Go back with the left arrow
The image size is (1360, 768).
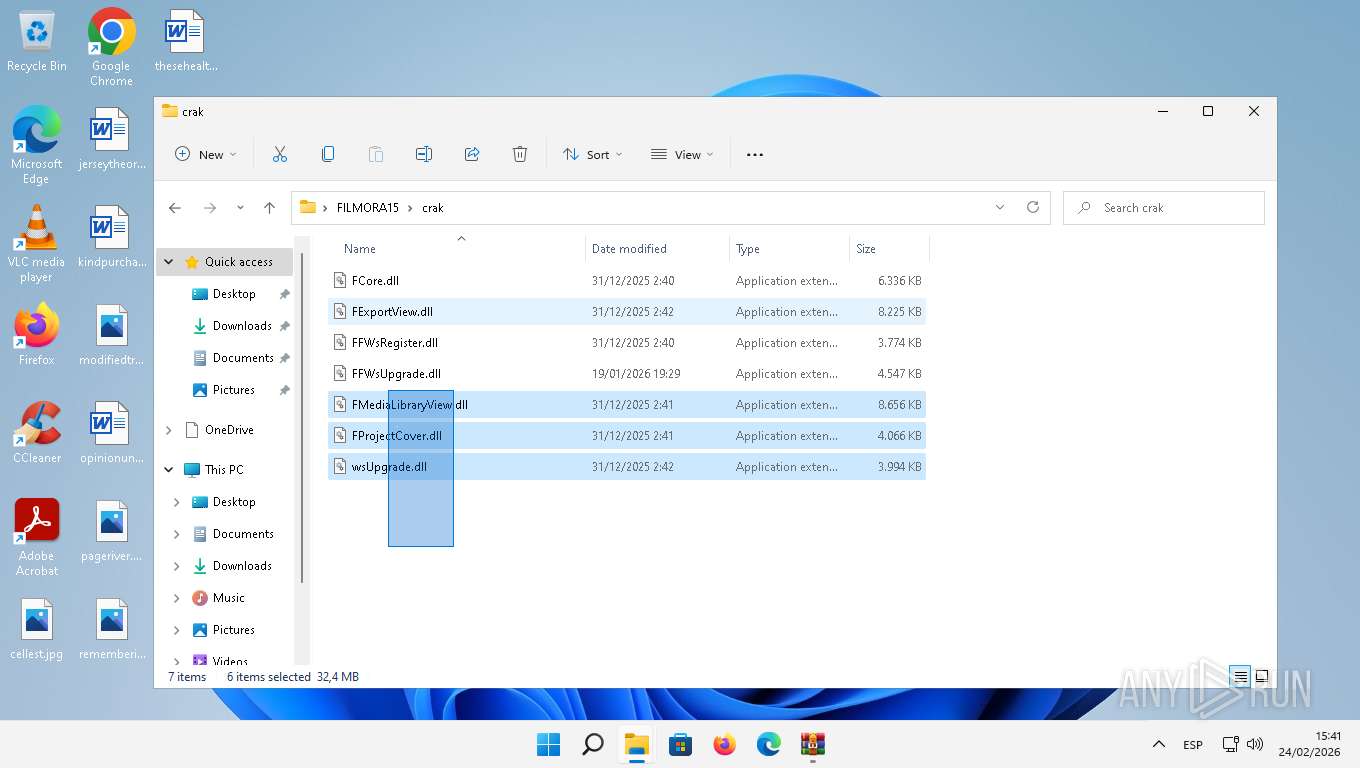pos(175,208)
